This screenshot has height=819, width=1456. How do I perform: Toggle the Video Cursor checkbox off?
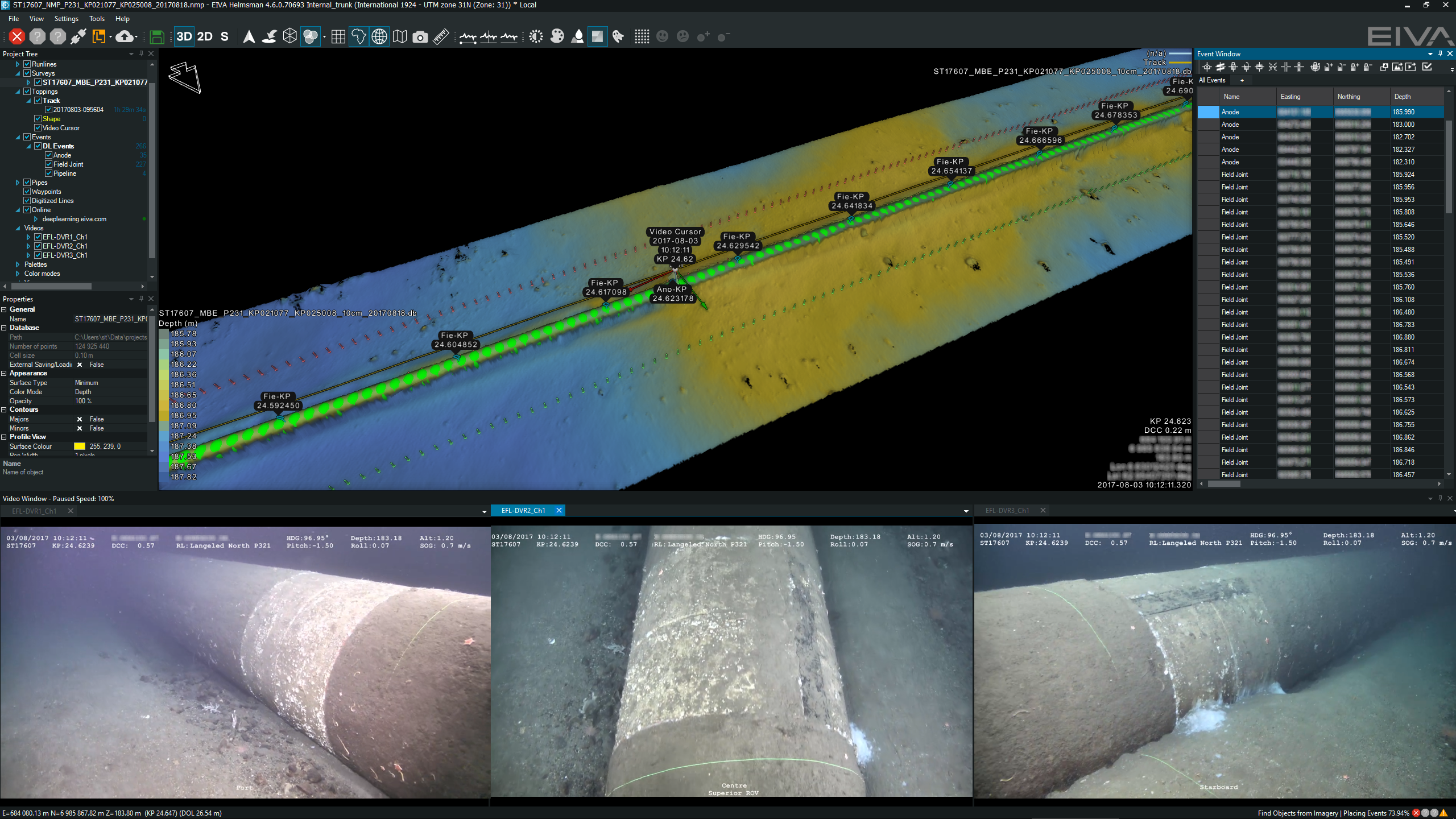39,127
